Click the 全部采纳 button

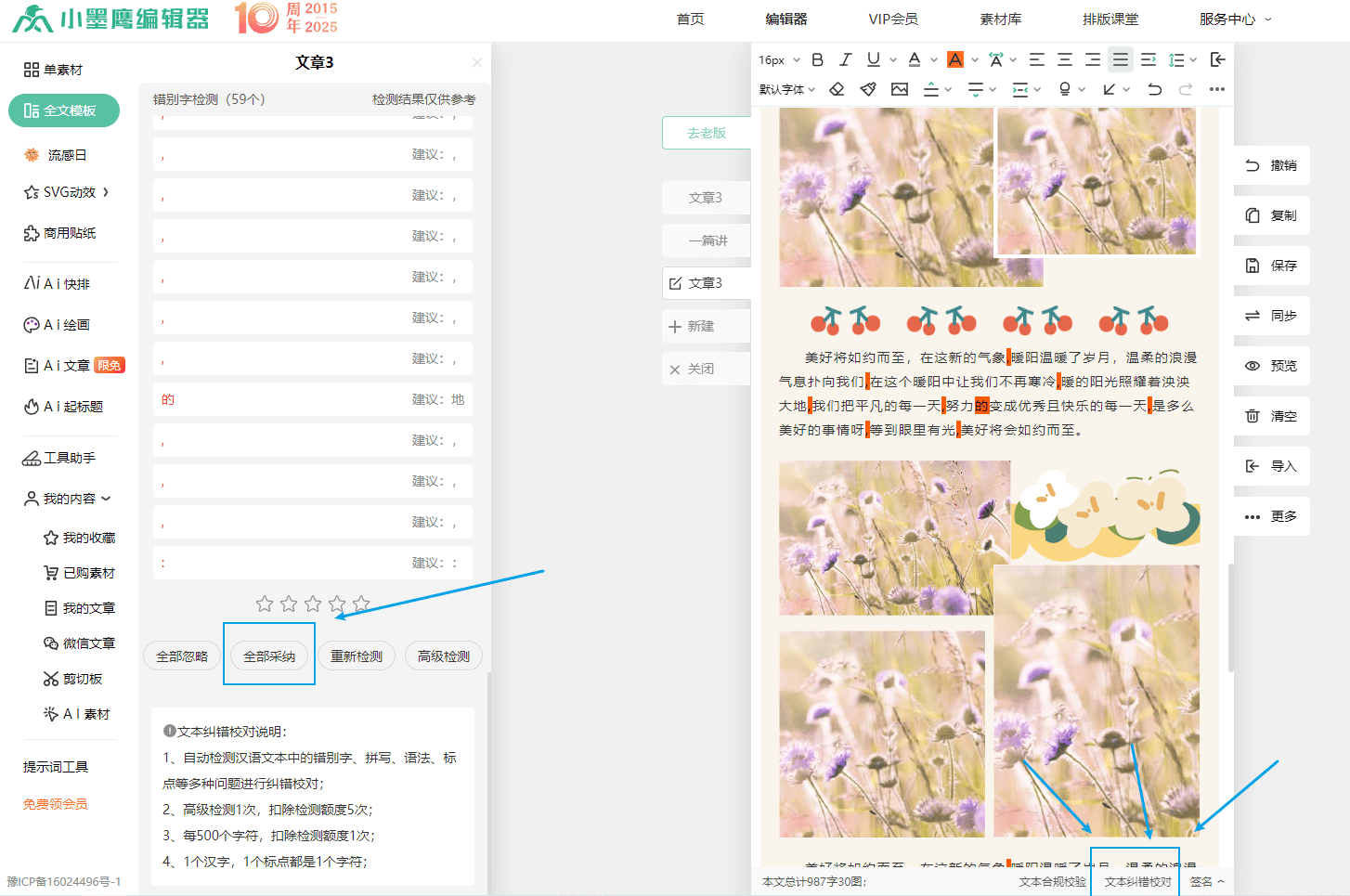point(269,656)
